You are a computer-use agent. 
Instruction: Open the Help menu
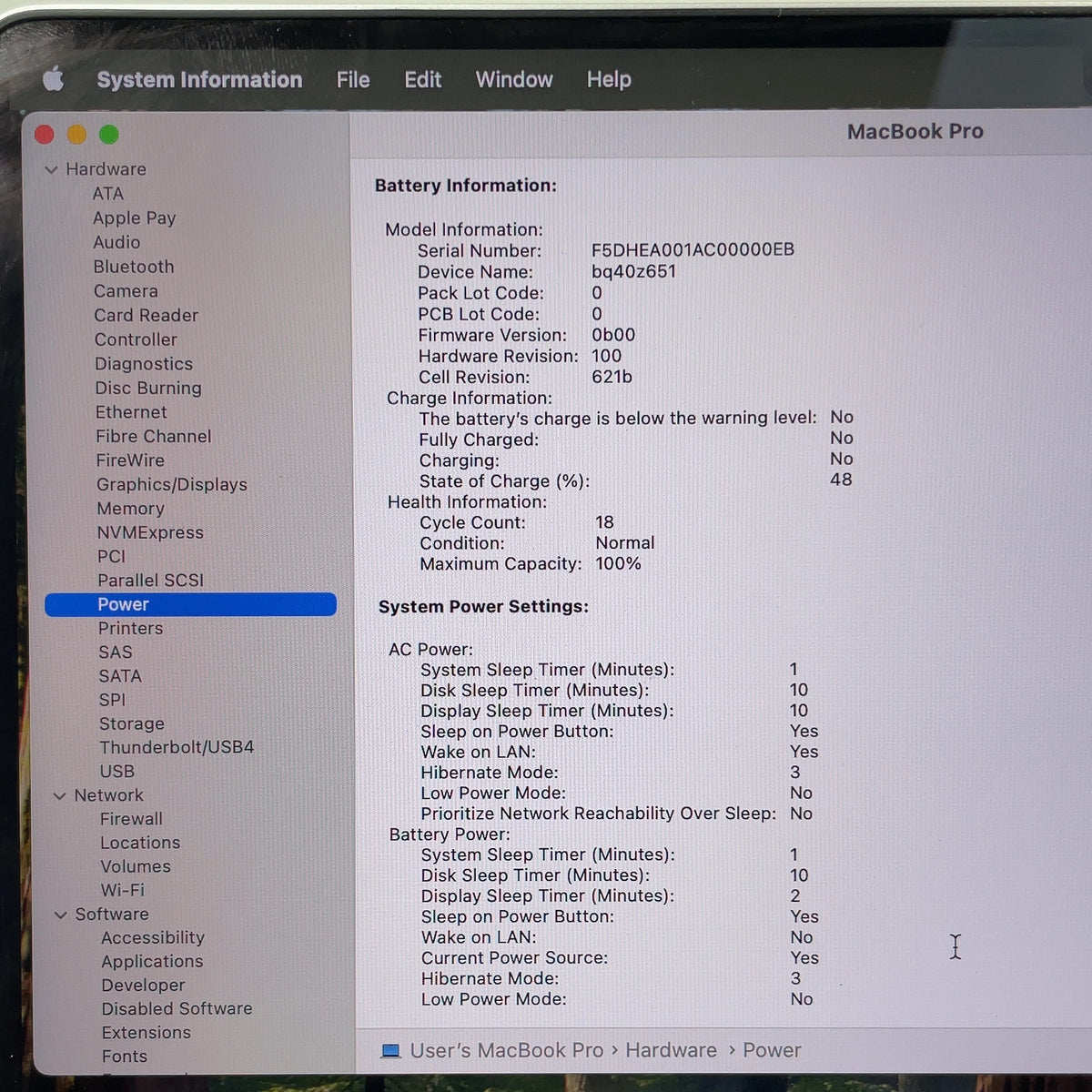tap(609, 80)
